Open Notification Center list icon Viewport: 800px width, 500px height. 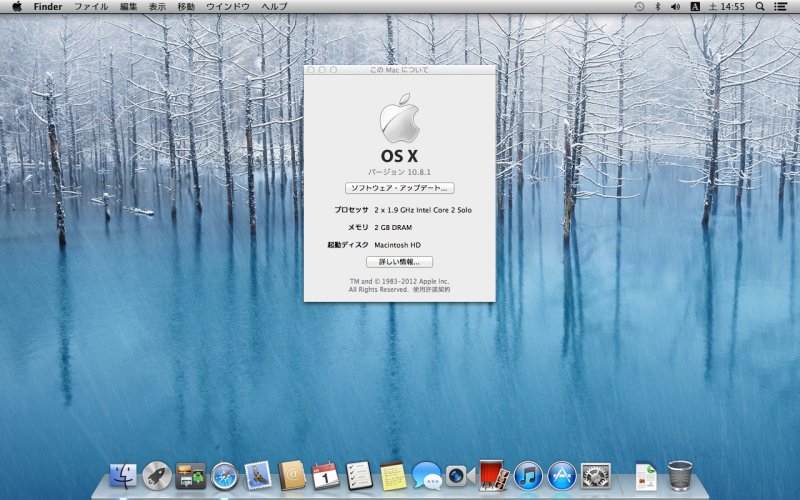pos(780,7)
